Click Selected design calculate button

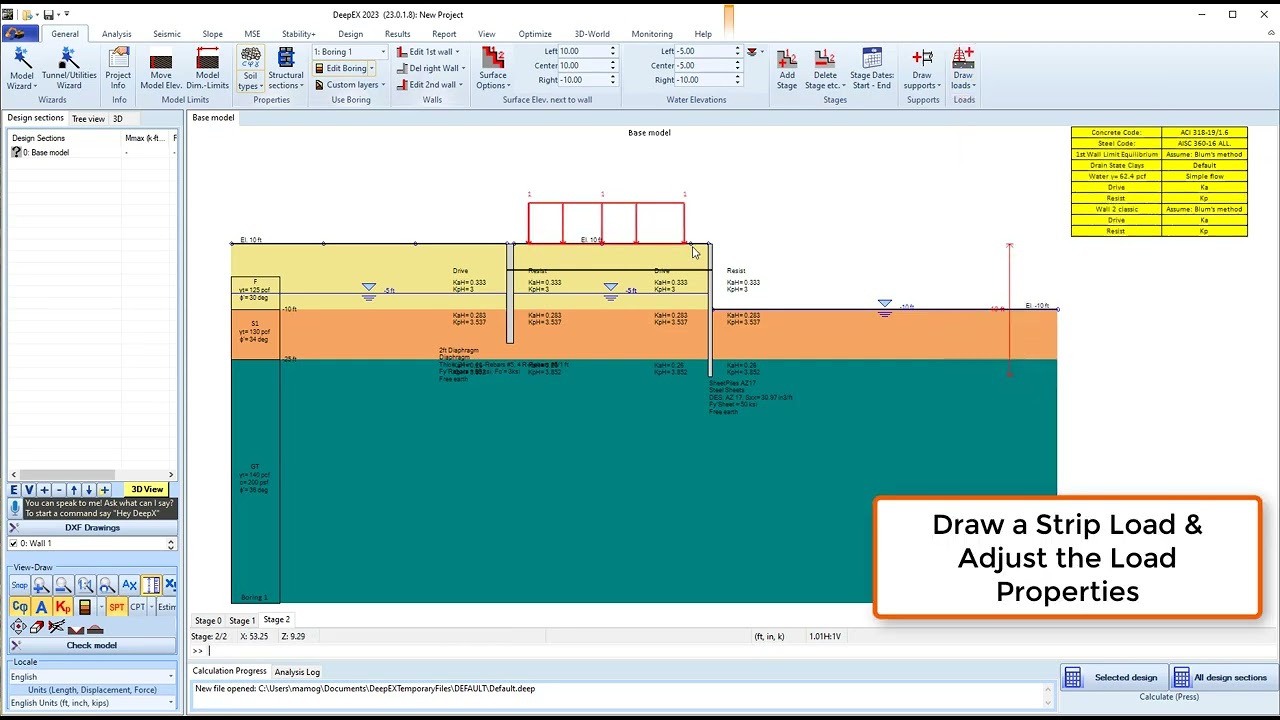[x=1112, y=678]
